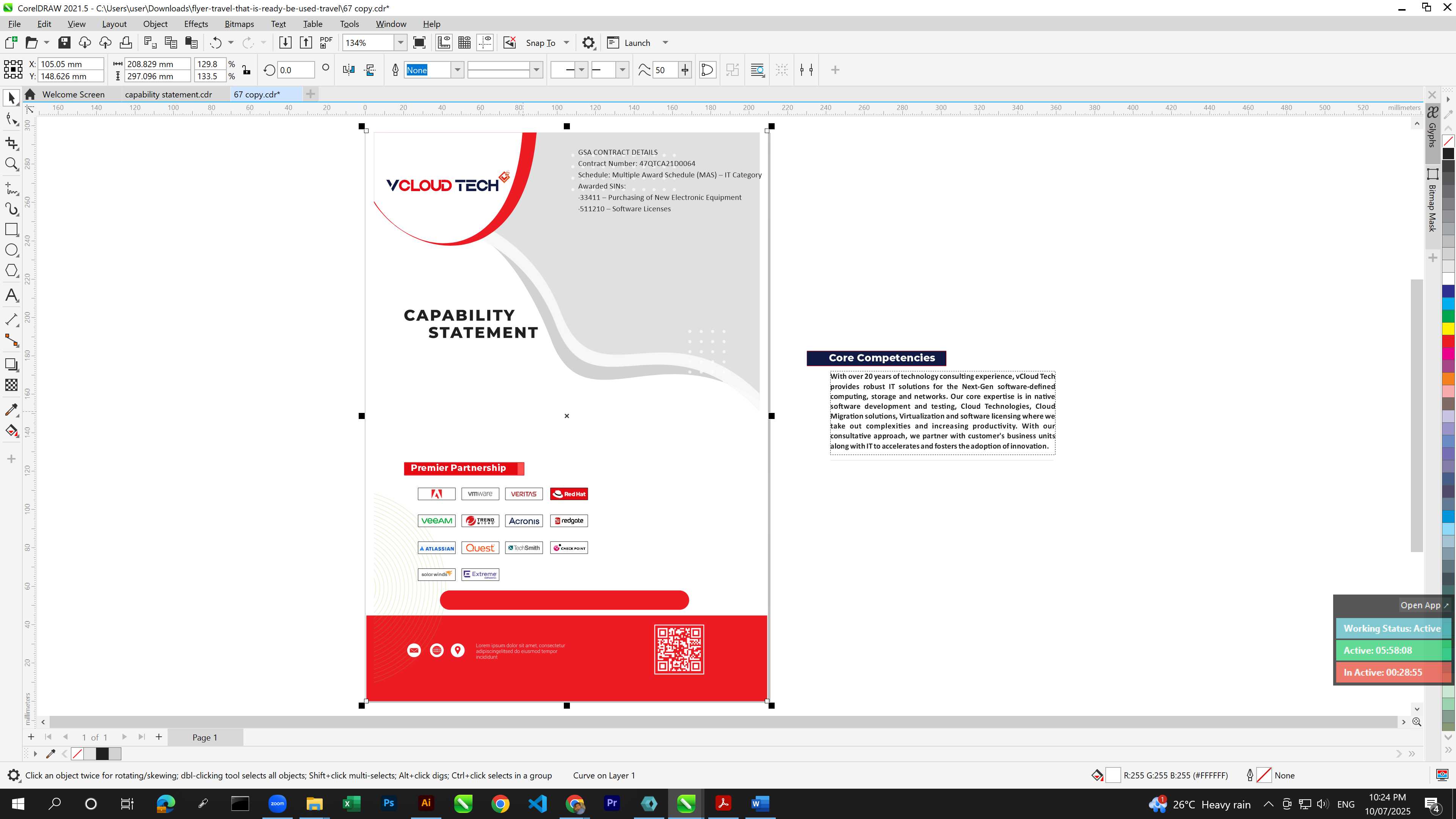The image size is (1456, 819).
Task: Select the Parallel Dimension tool
Action: (x=11, y=319)
